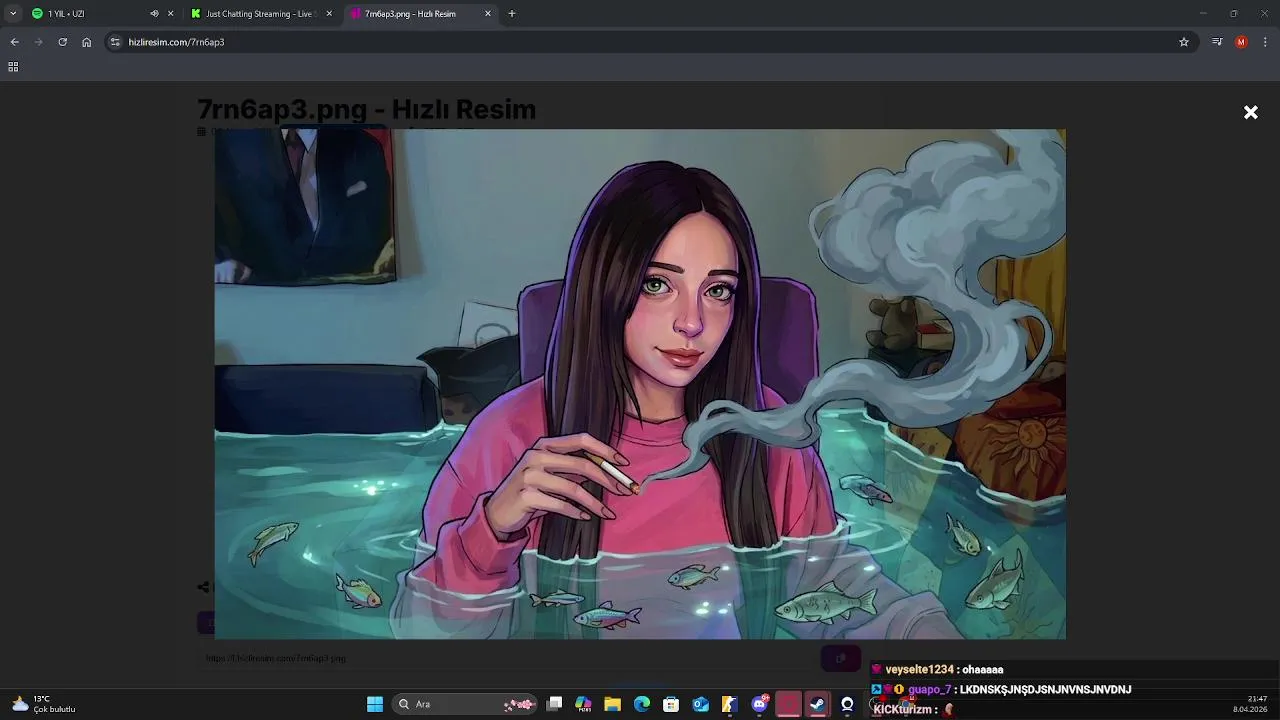The height and width of the screenshot is (720, 1280).
Task: Click chat username veyselte1234
Action: (919, 670)
